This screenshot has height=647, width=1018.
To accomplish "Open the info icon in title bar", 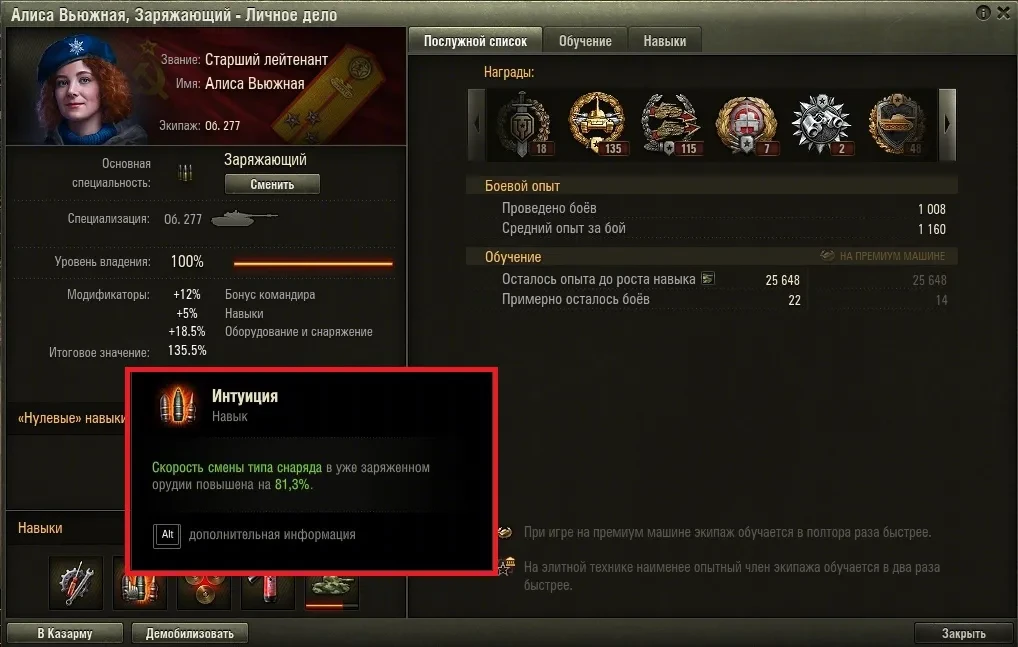I will click(x=983, y=12).
